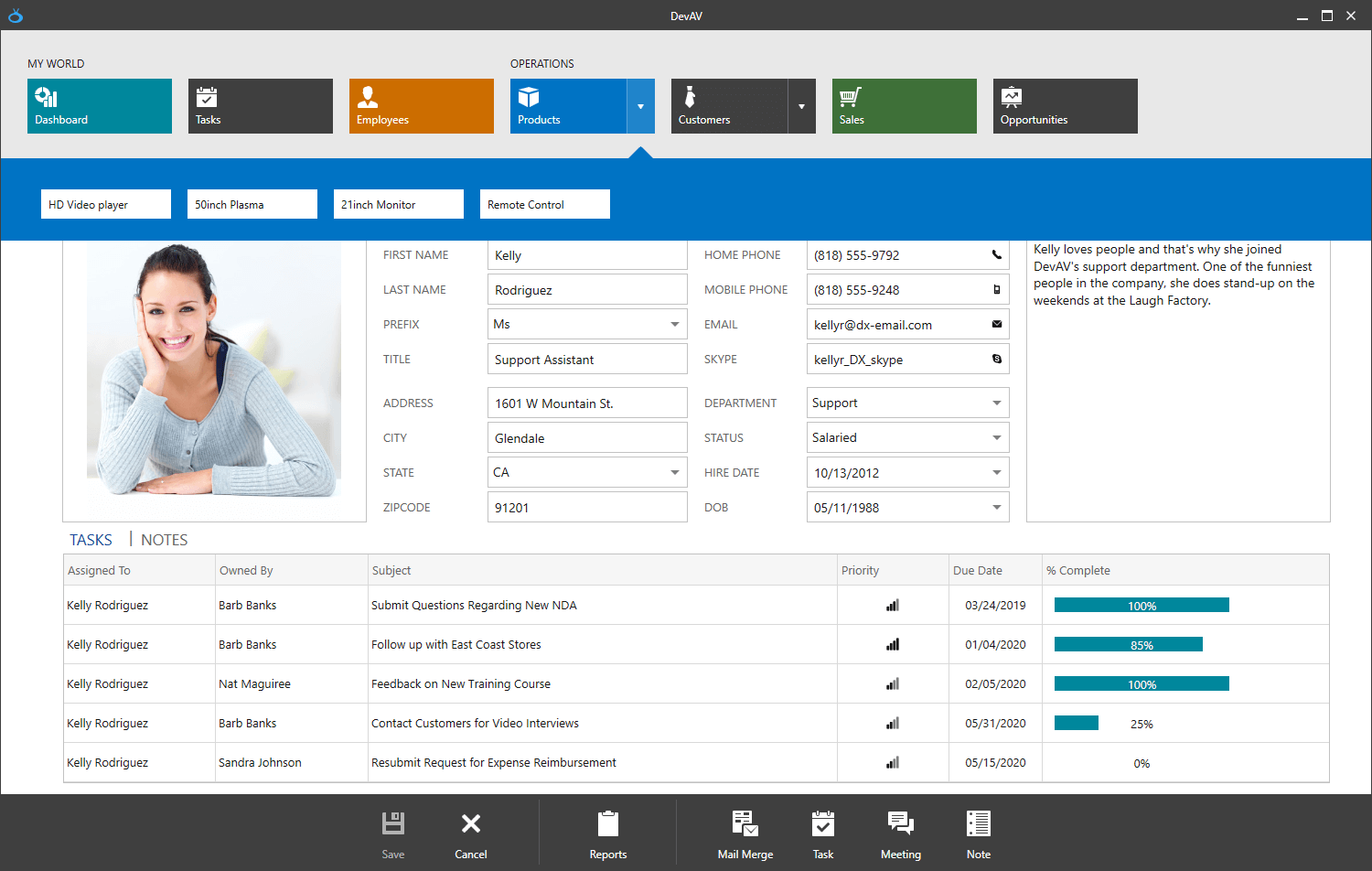The image size is (1372, 871).
Task: Expand the Customers tile dropdown arrow
Action: point(801,106)
